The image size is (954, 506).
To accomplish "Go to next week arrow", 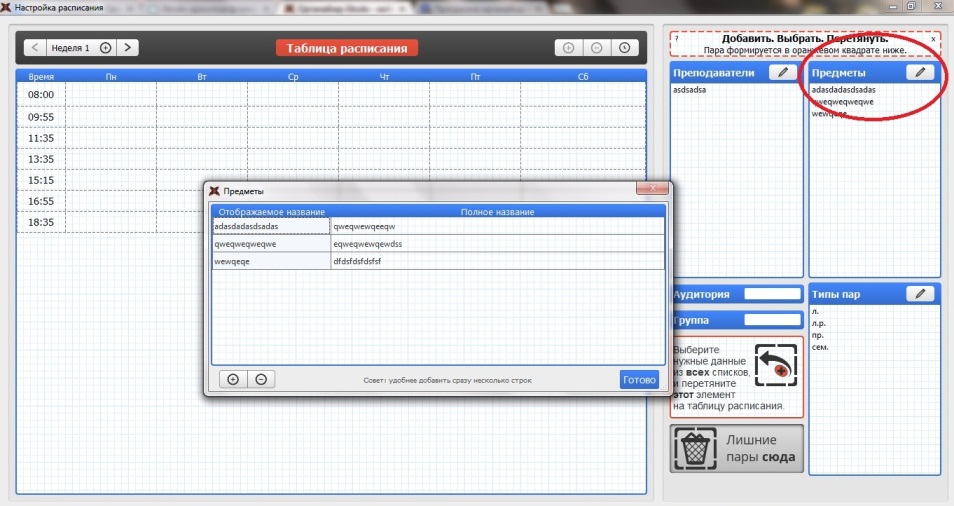I will [x=127, y=47].
